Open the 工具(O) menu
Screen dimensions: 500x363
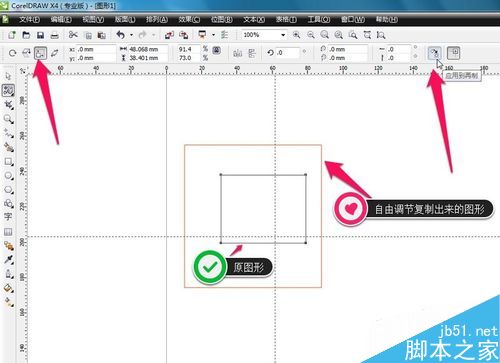point(319,19)
